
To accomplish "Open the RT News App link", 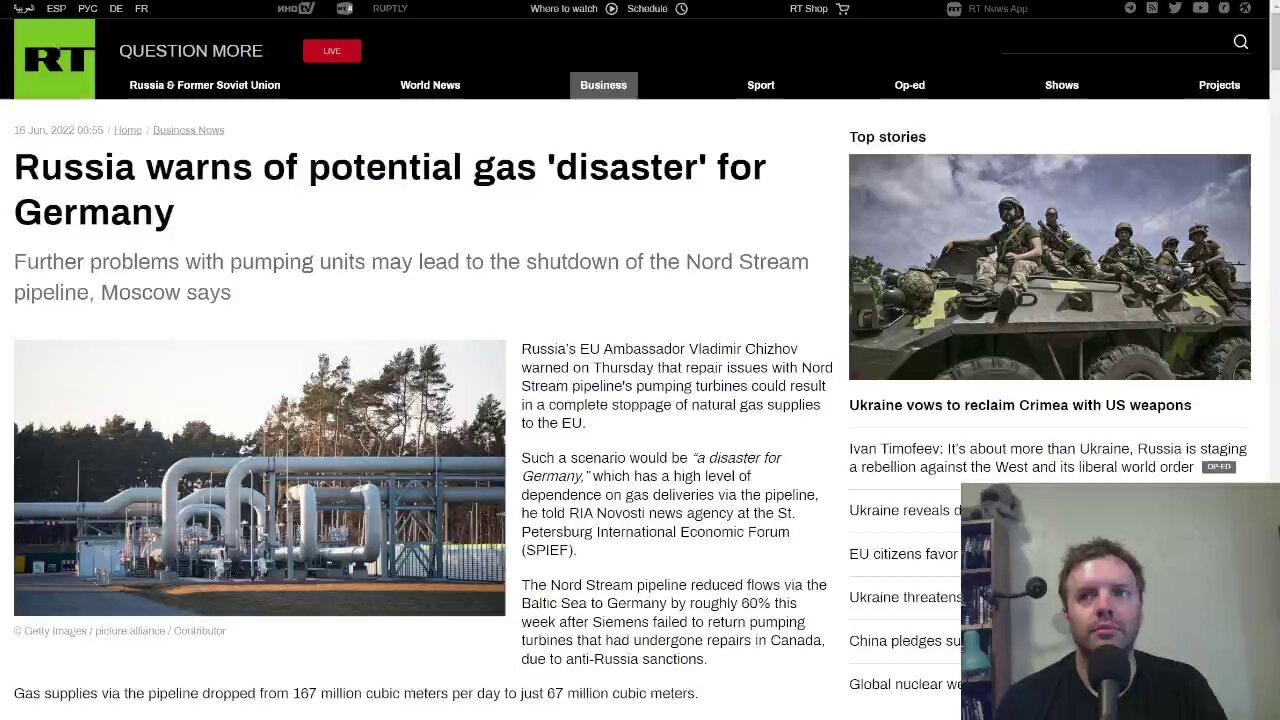I will [x=997, y=8].
